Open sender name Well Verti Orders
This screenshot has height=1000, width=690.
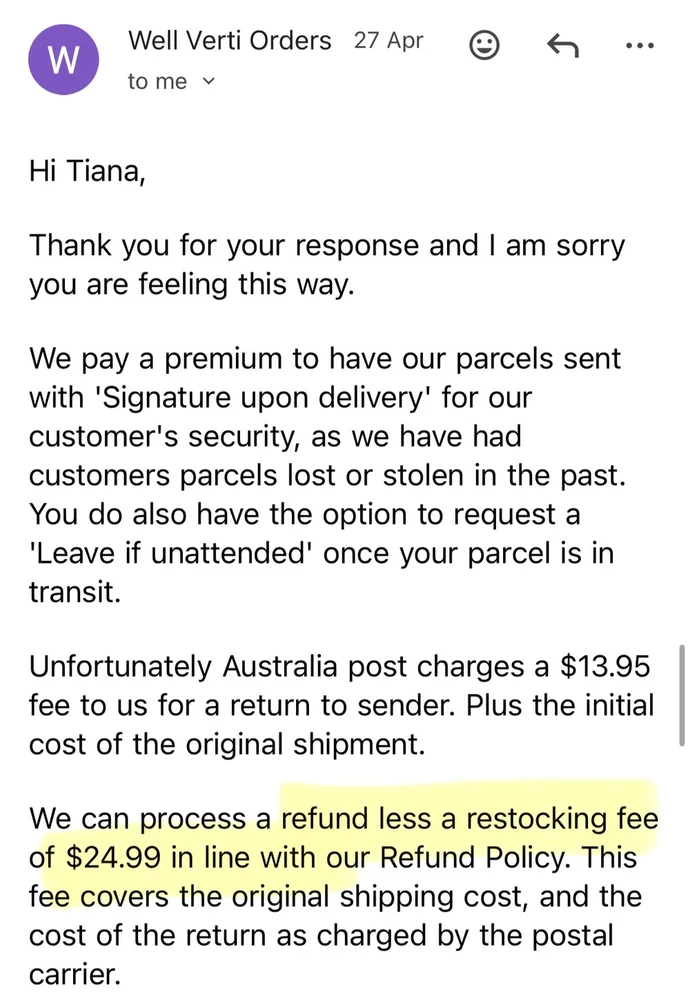point(230,40)
